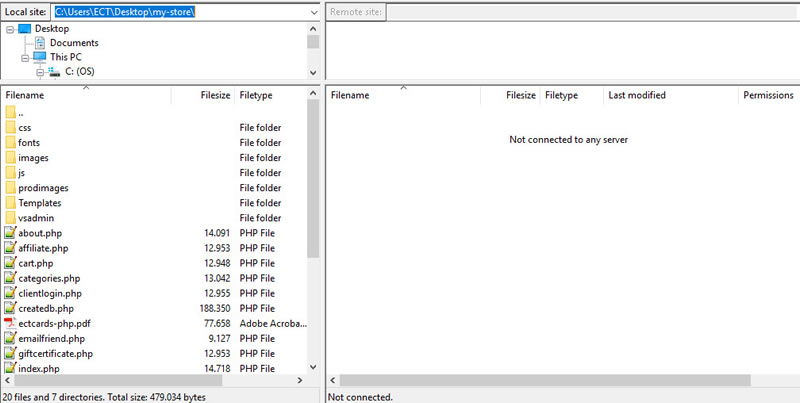This screenshot has height=403, width=800.
Task: Click the prodimages folder icon
Action: point(10,188)
